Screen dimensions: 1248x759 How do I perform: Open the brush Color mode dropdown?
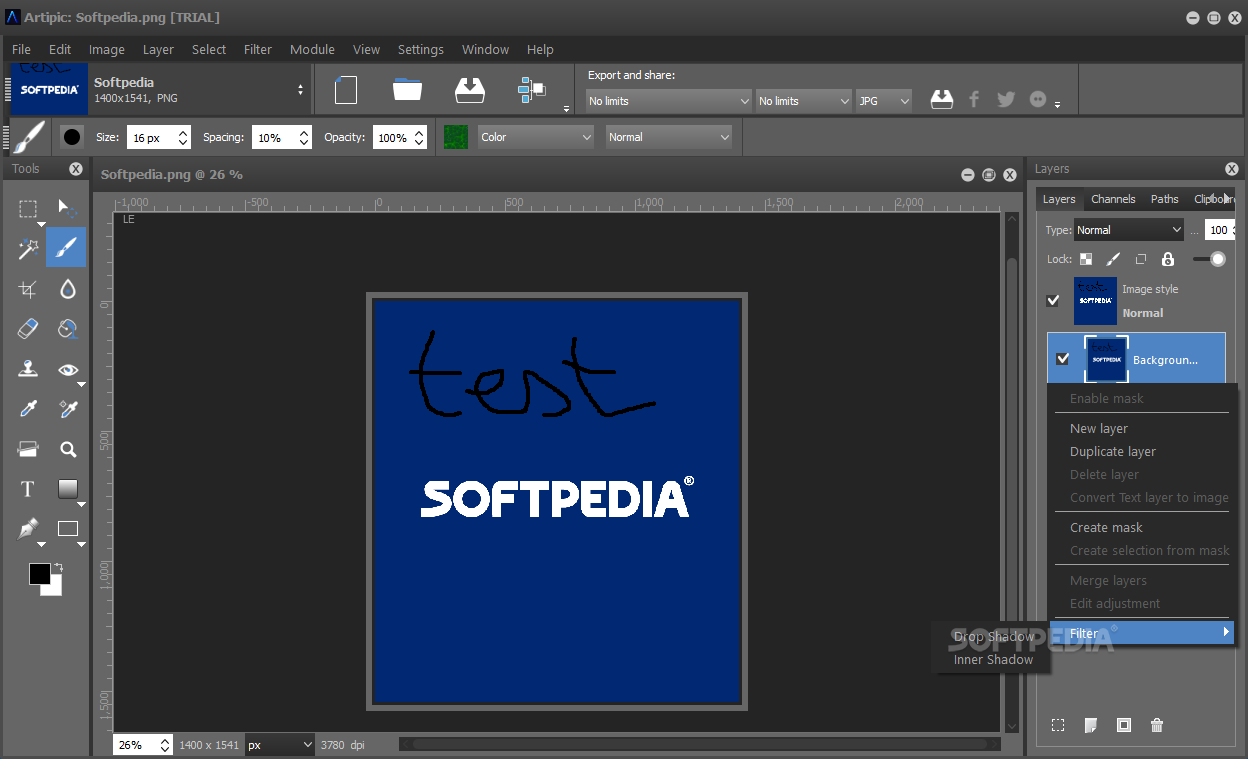(x=536, y=137)
